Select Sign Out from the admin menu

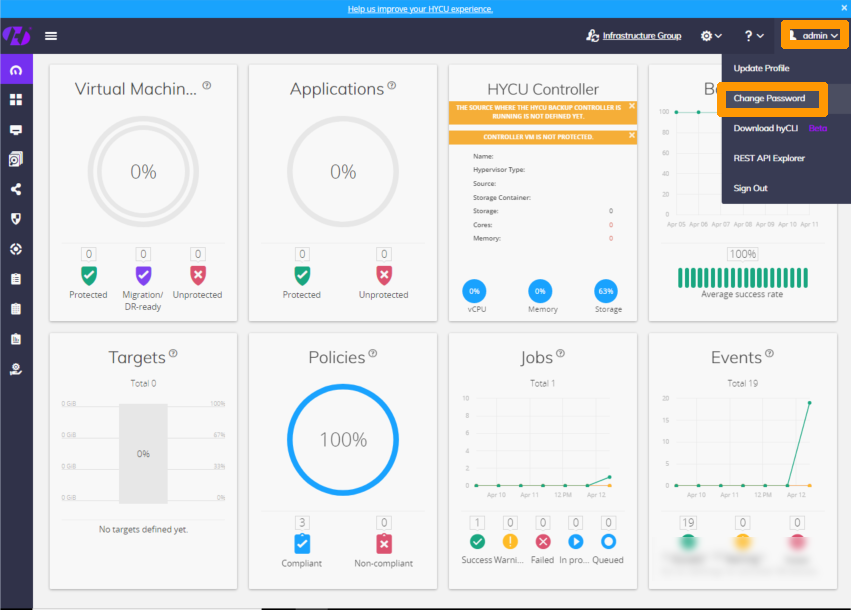[753, 187]
